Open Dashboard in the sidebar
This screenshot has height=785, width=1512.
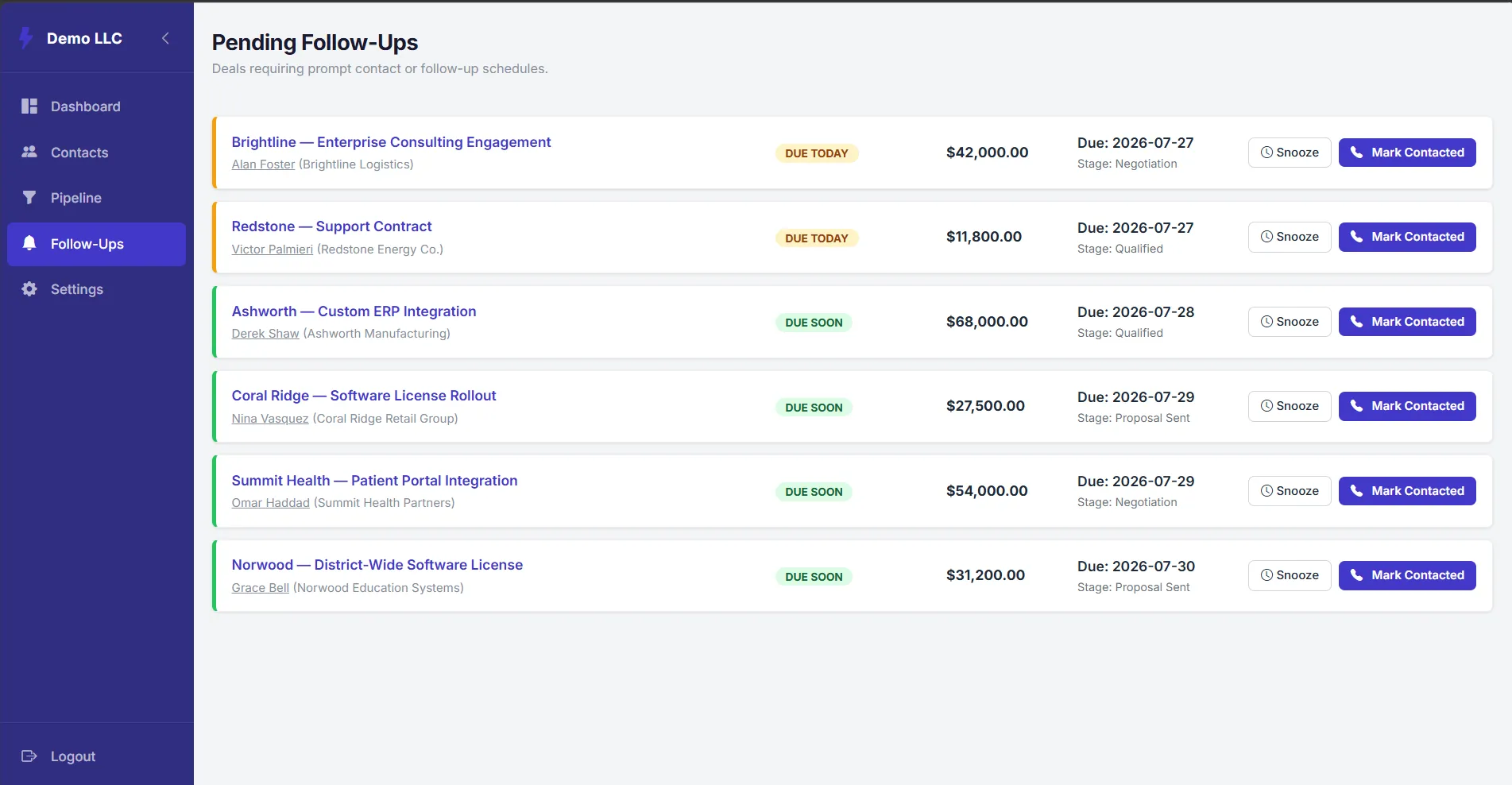[x=96, y=106]
